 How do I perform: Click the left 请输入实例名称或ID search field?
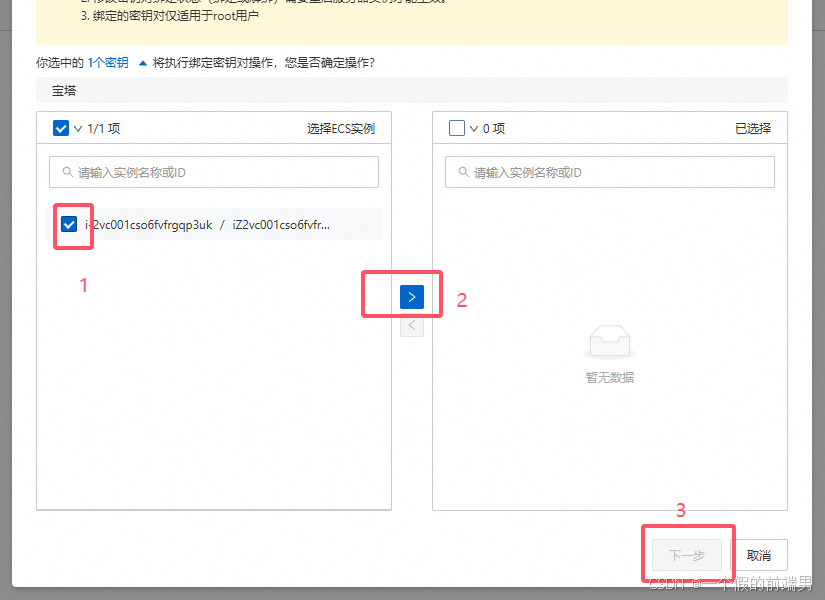213,171
